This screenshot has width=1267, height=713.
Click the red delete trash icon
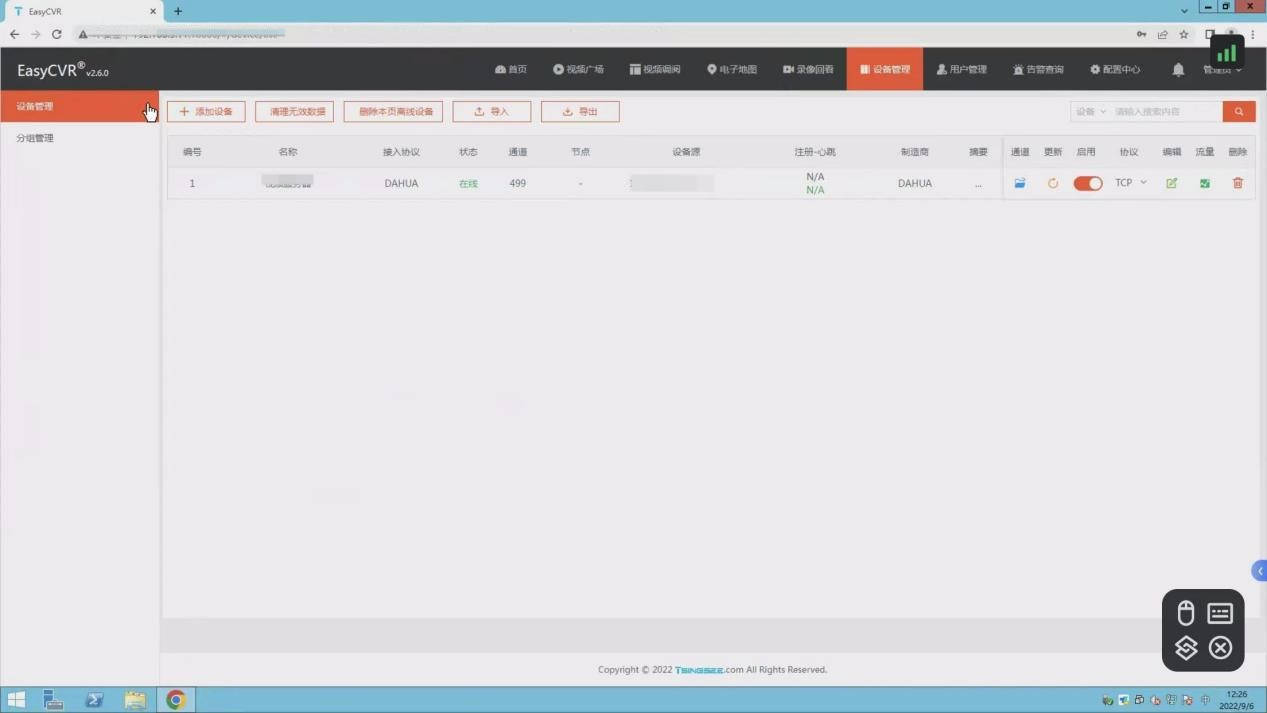click(1238, 183)
